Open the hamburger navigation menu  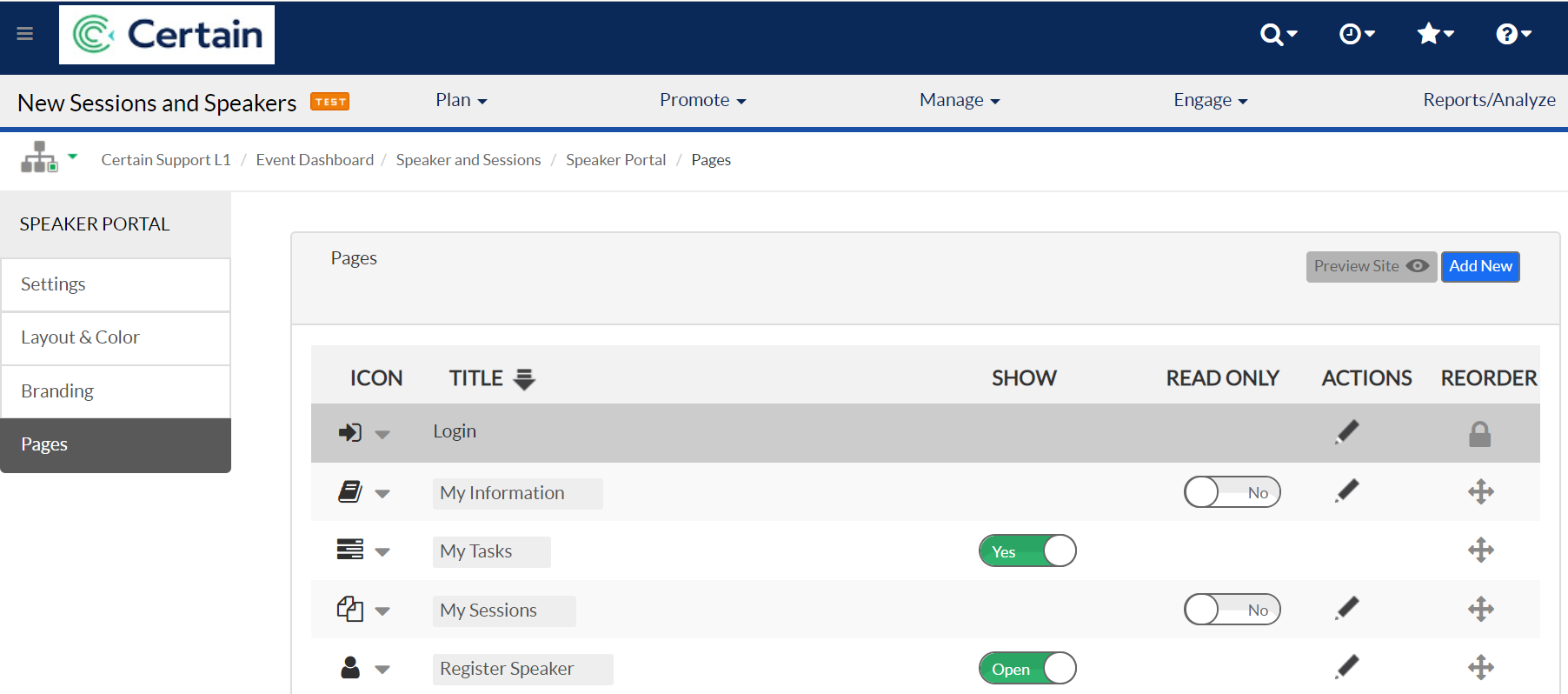pos(25,33)
